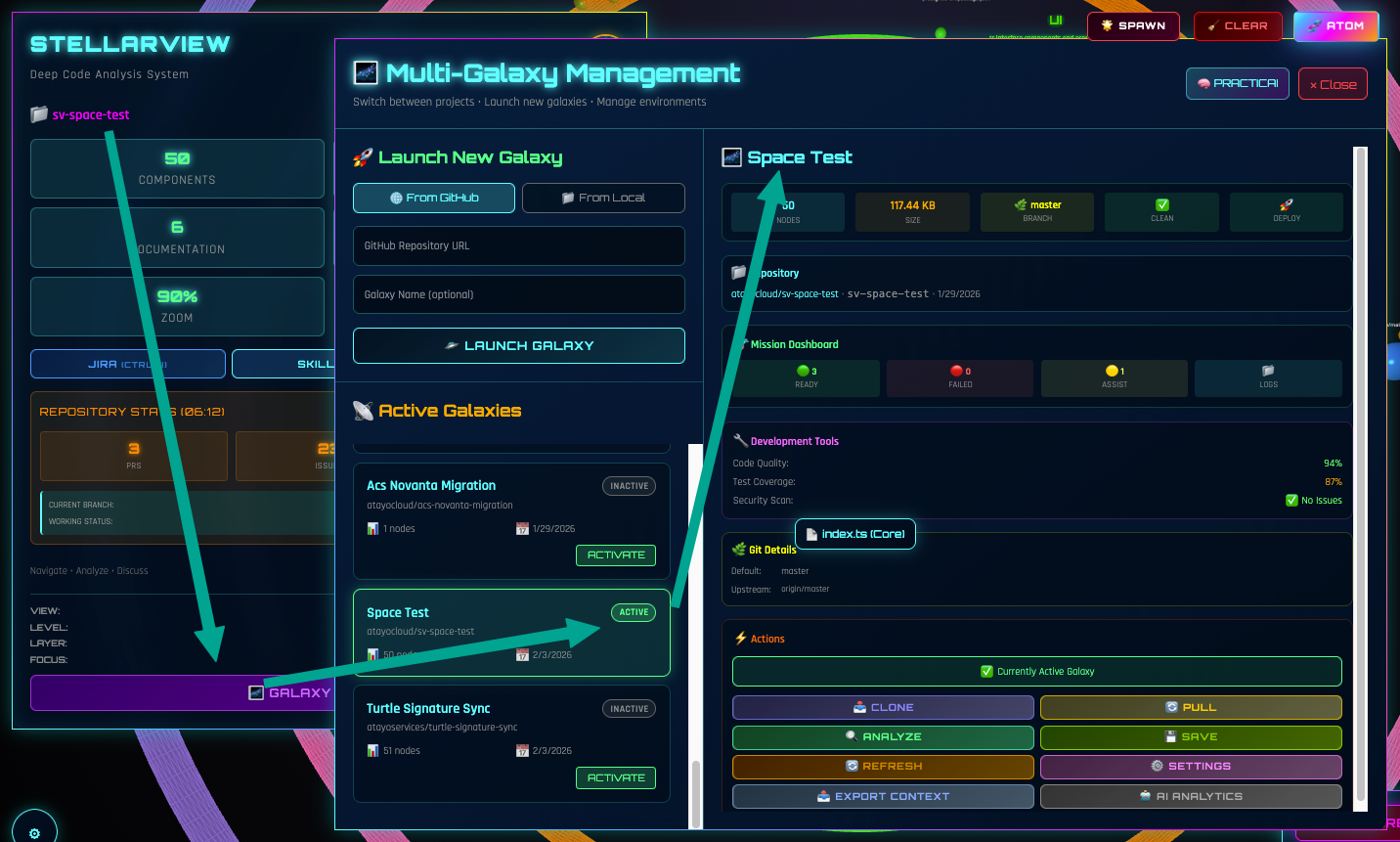Activate the Turtle Signature Sync galaxy
The height and width of the screenshot is (842, 1400).
click(615, 778)
